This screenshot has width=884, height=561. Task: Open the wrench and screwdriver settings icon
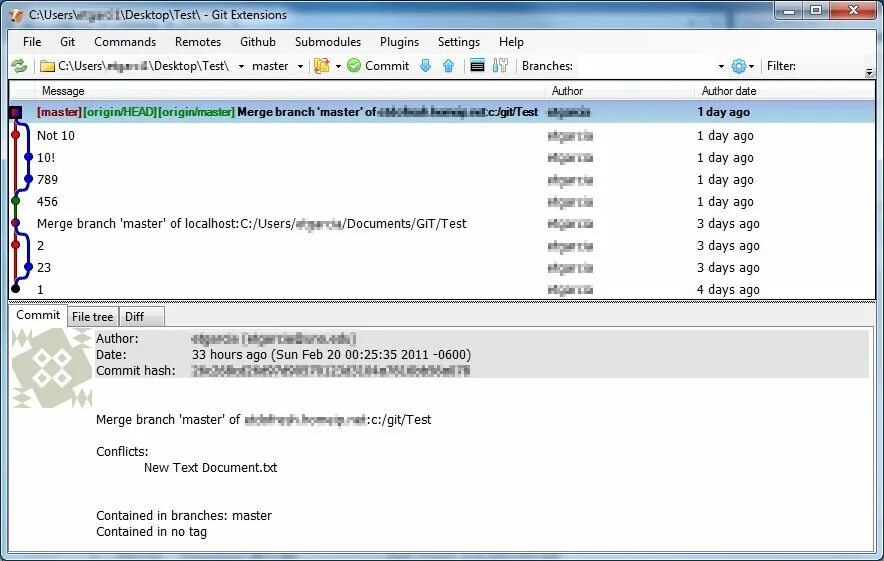point(500,66)
